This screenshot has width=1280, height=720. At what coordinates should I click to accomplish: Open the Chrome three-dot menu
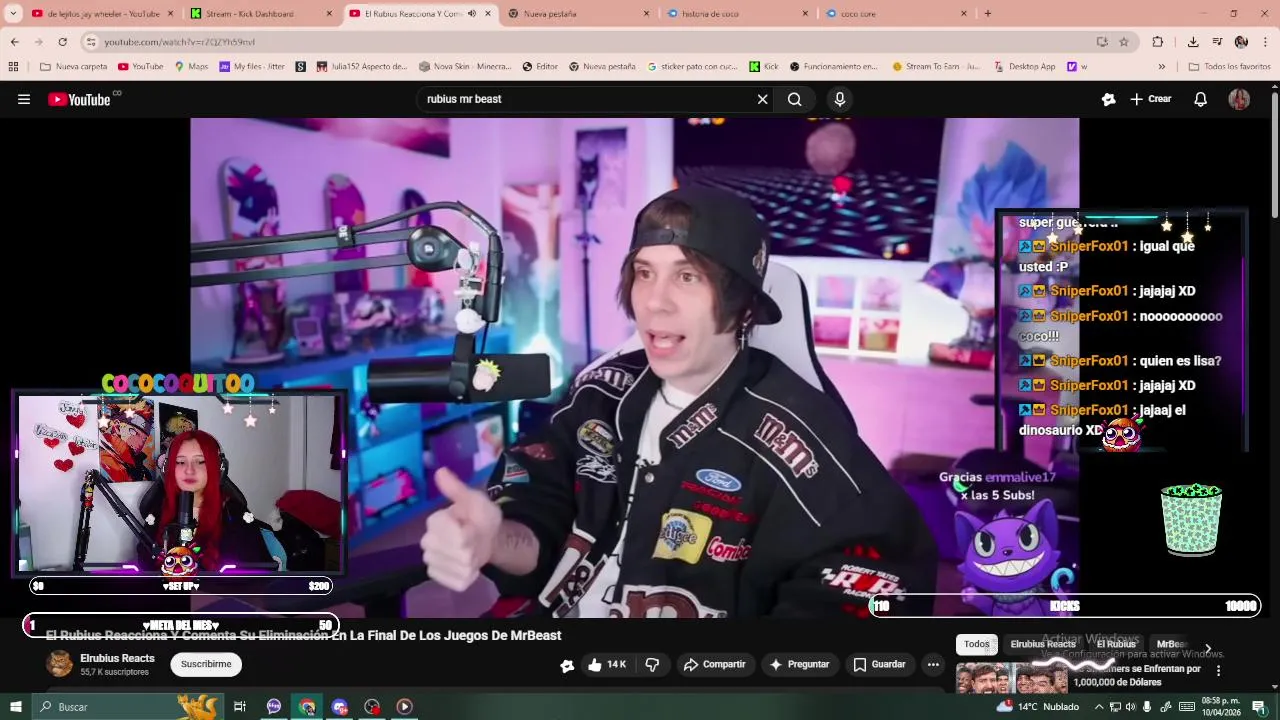1266,42
